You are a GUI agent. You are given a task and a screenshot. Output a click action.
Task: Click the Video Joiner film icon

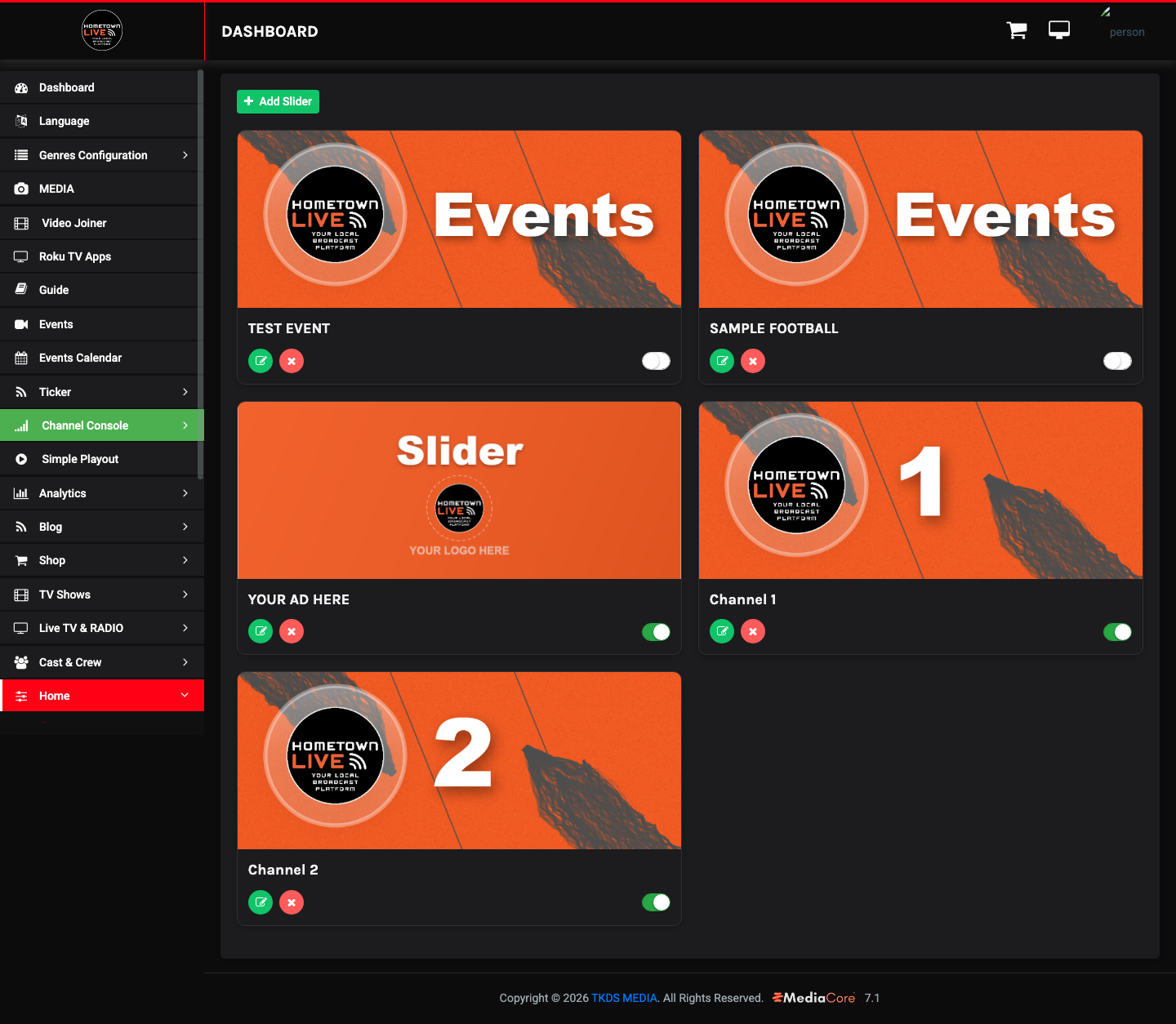coord(21,223)
